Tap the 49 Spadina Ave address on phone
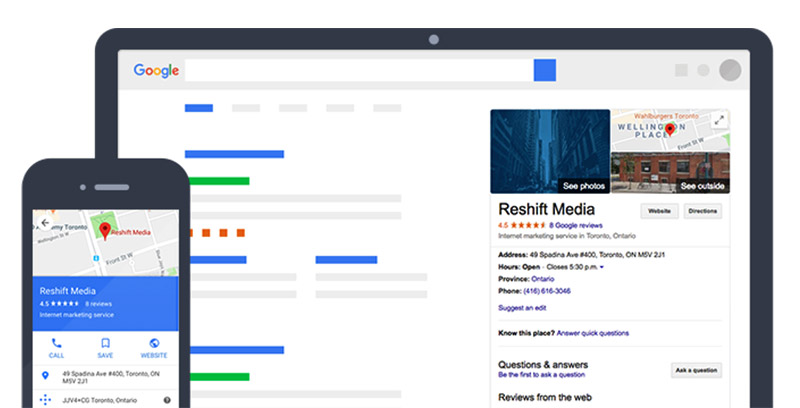The width and height of the screenshot is (800, 408). click(111, 377)
